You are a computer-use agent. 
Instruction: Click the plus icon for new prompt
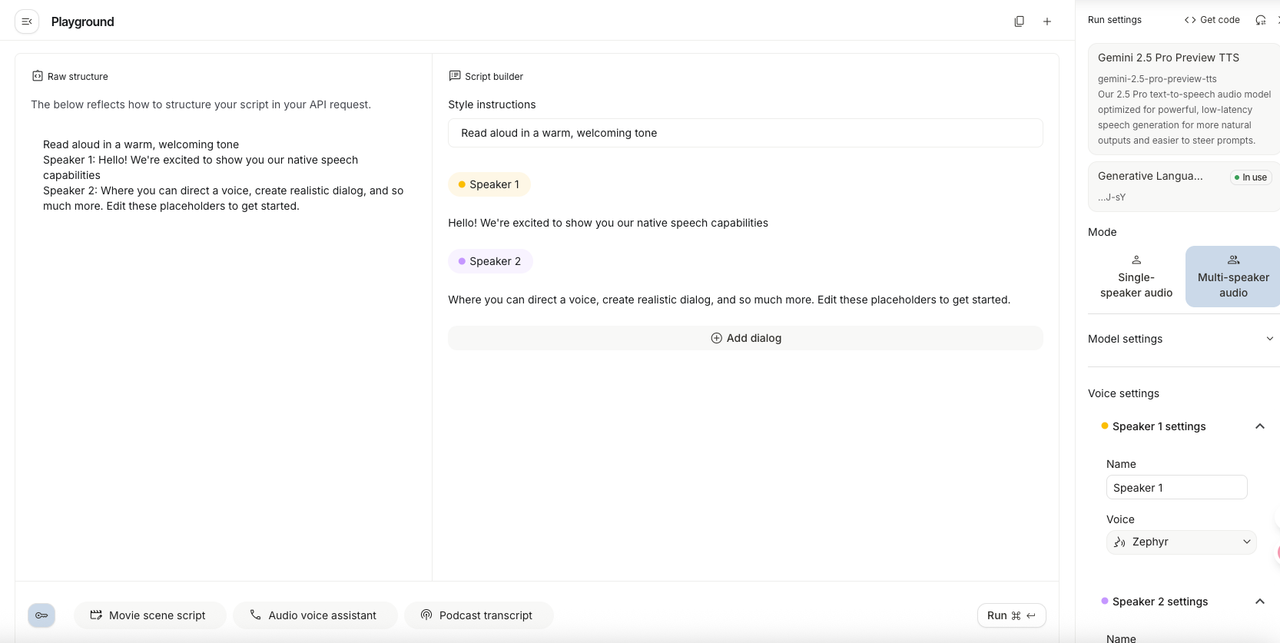1047,21
